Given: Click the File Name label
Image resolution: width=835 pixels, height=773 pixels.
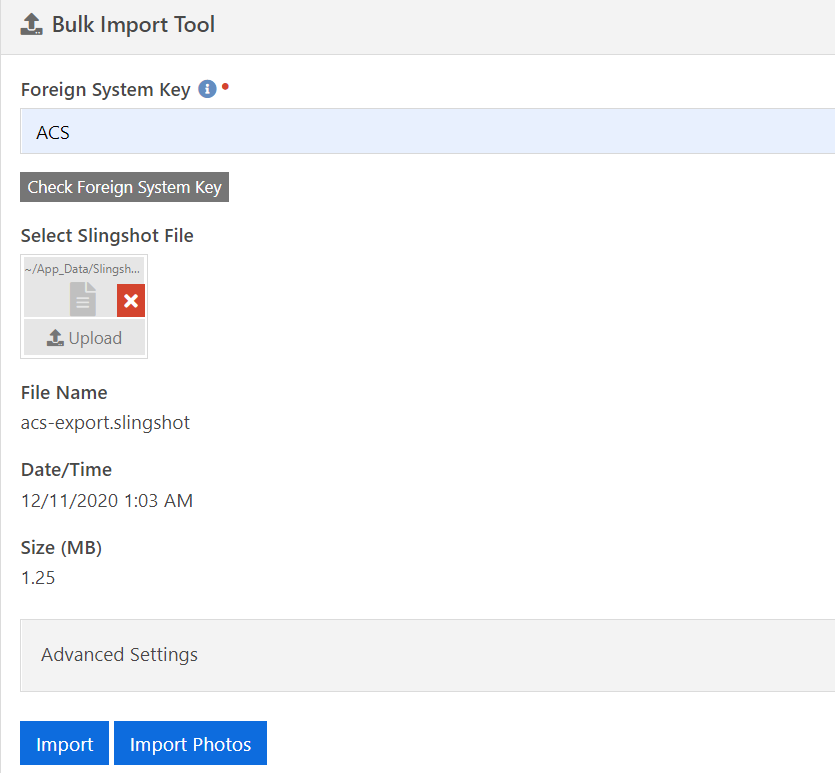Looking at the screenshot, I should click(64, 392).
